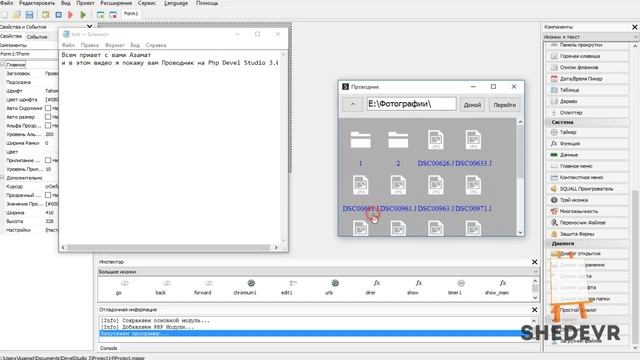The width and height of the screenshot is (640, 360).
Task: Select chromium1 object in Инспектор
Action: coord(245,287)
